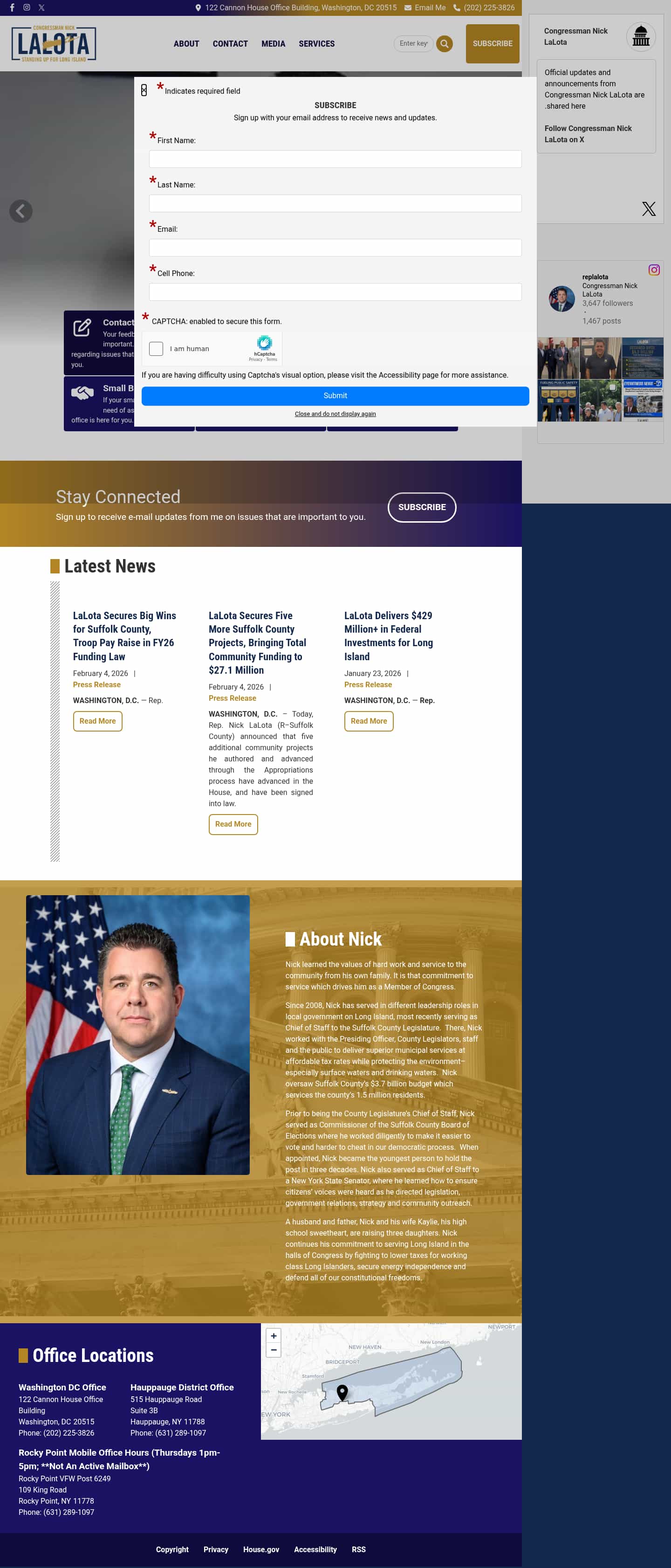Click the Small Business handshake icon

[x=83, y=393]
